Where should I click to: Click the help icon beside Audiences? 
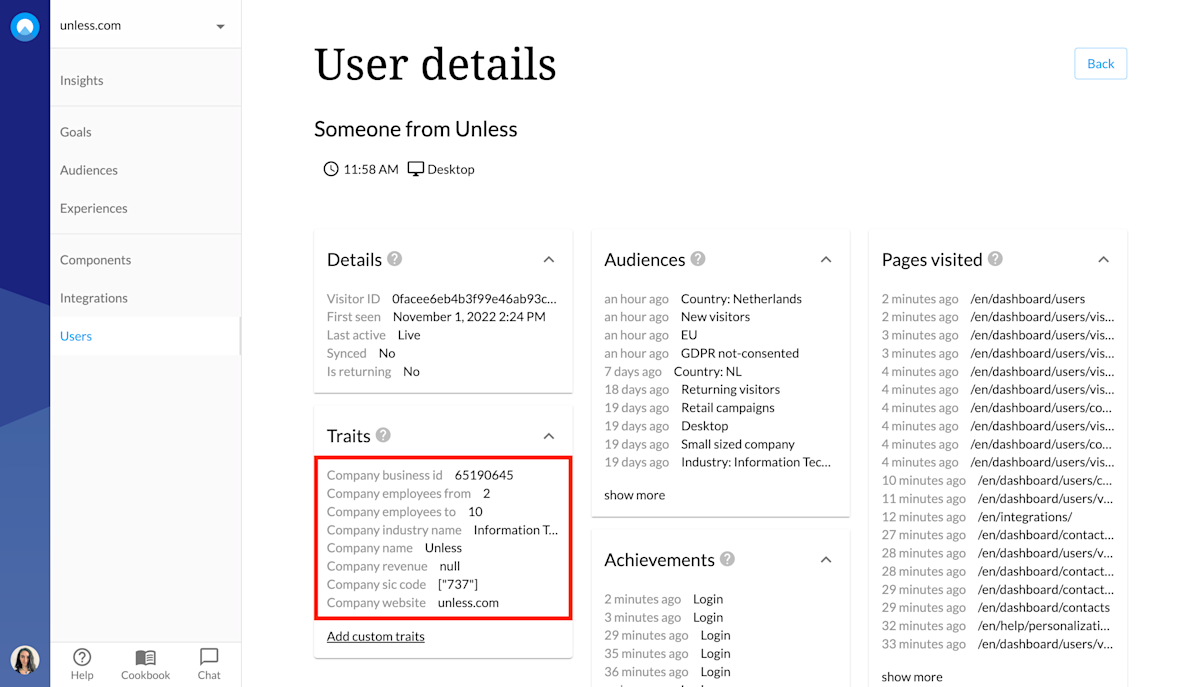(x=698, y=258)
